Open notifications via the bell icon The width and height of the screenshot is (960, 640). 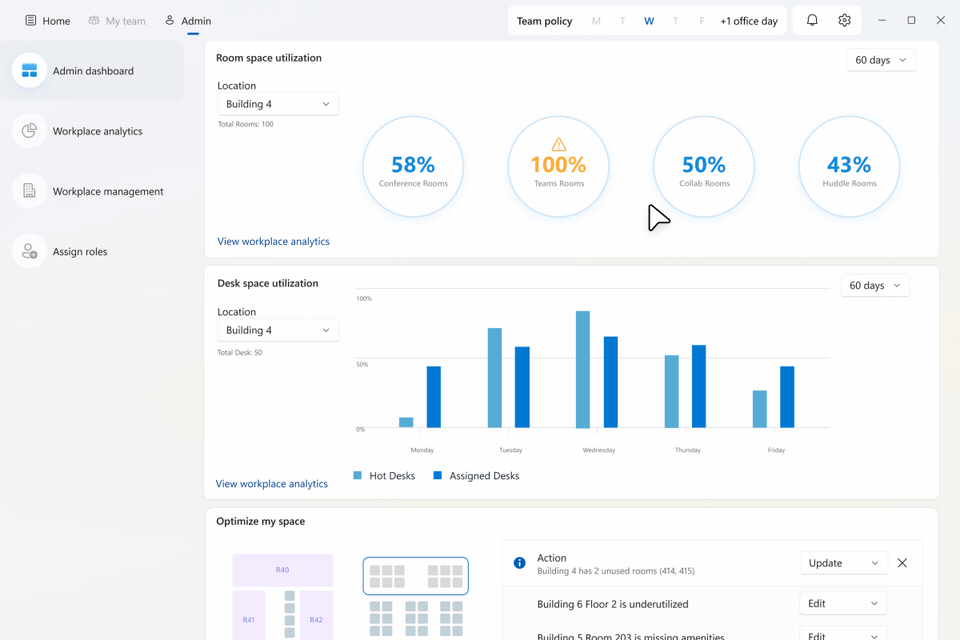[811, 20]
